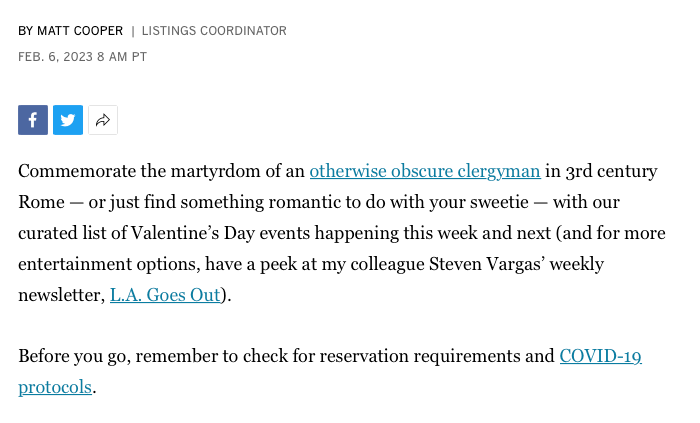Click the Feb. 6, 2023 publish date

click(55, 57)
